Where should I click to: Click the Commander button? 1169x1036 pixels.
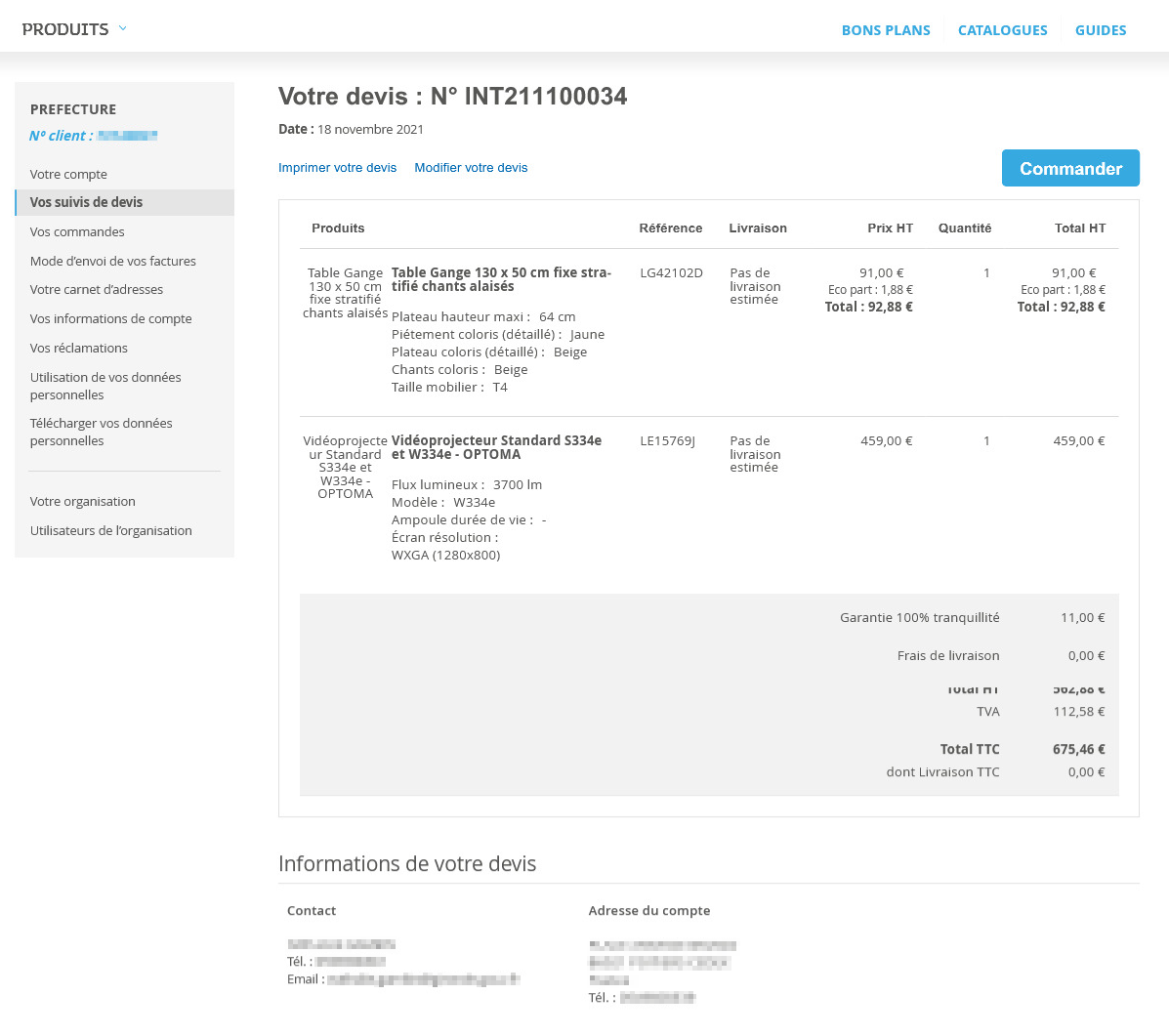click(1069, 169)
